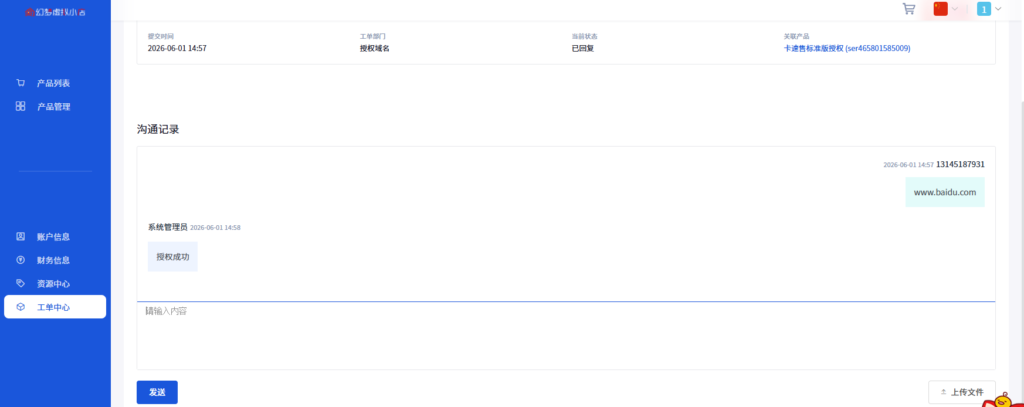The height and width of the screenshot is (407, 1024).
Task: Click the 账户信息 profile icon
Action: click(x=21, y=236)
